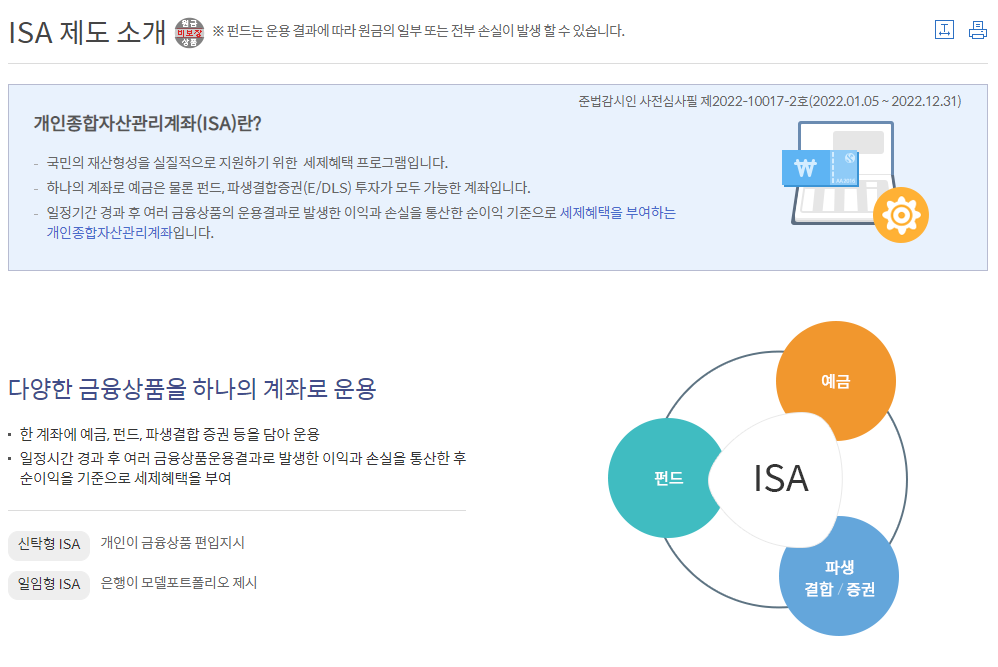Click the 개인종합자산관리계좌(ISA)란? heading

pyautogui.click(x=148, y=123)
